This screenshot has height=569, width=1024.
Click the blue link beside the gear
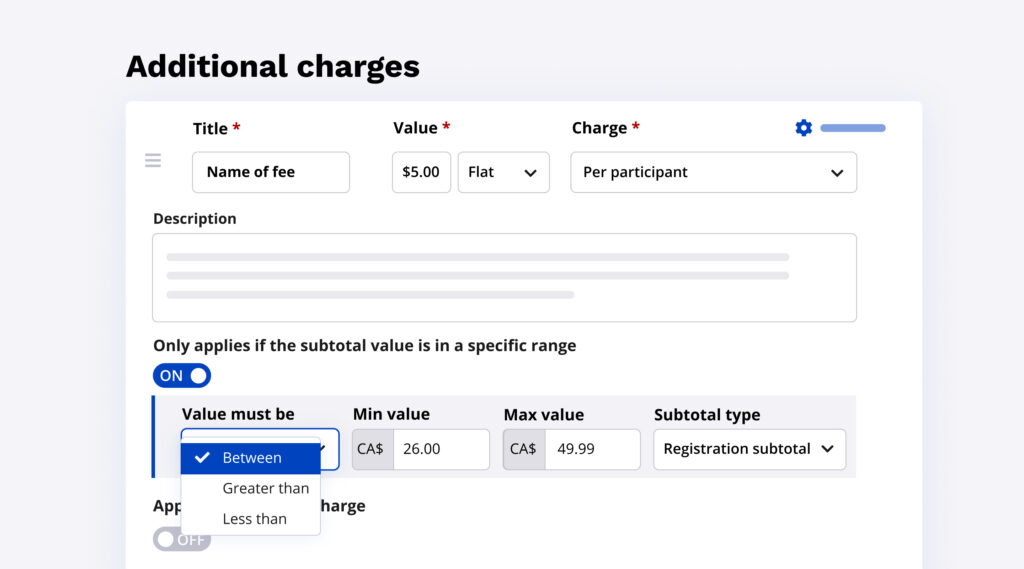(x=852, y=128)
